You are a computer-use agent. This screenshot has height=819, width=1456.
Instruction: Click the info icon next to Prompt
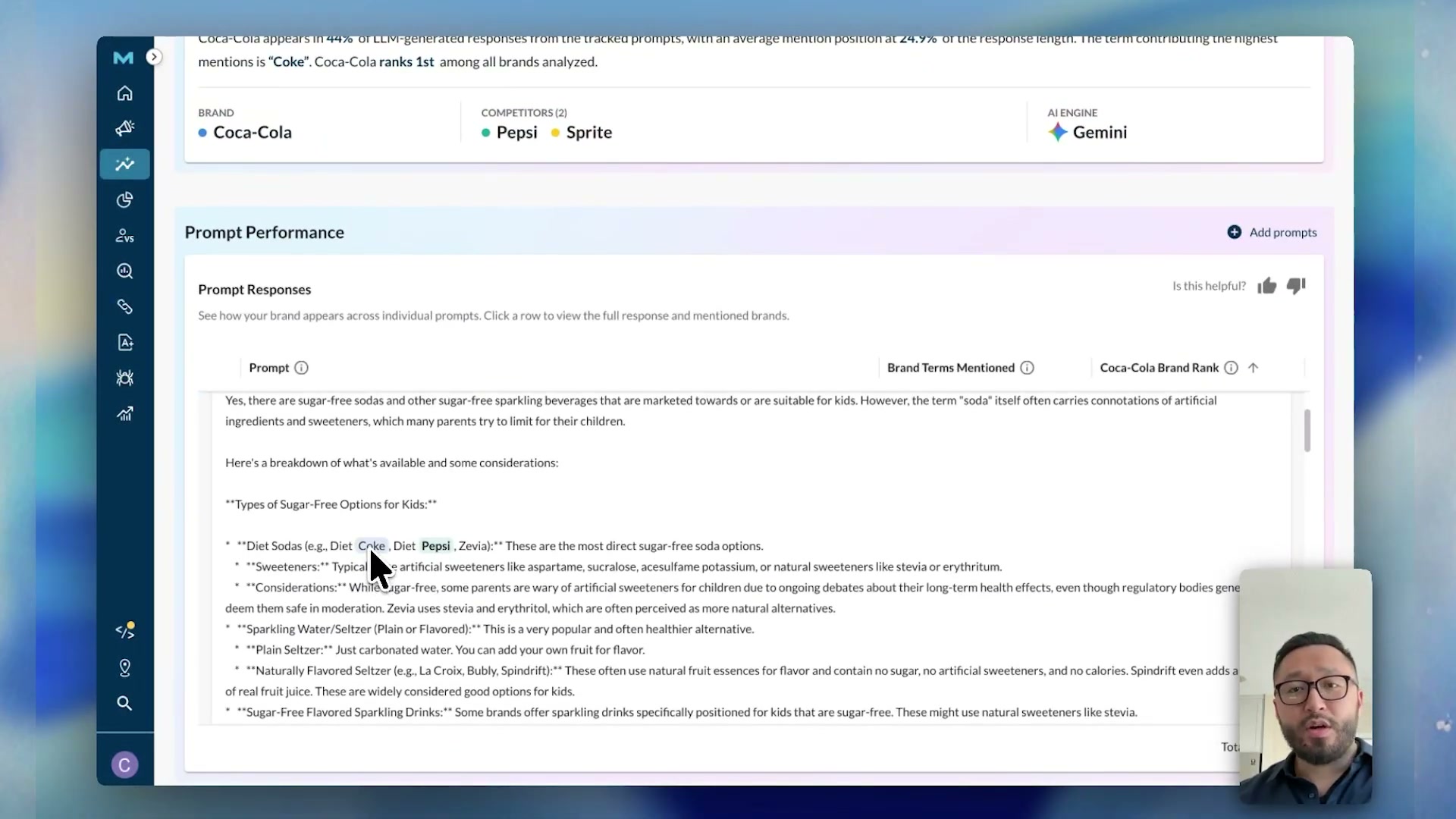[x=301, y=368]
